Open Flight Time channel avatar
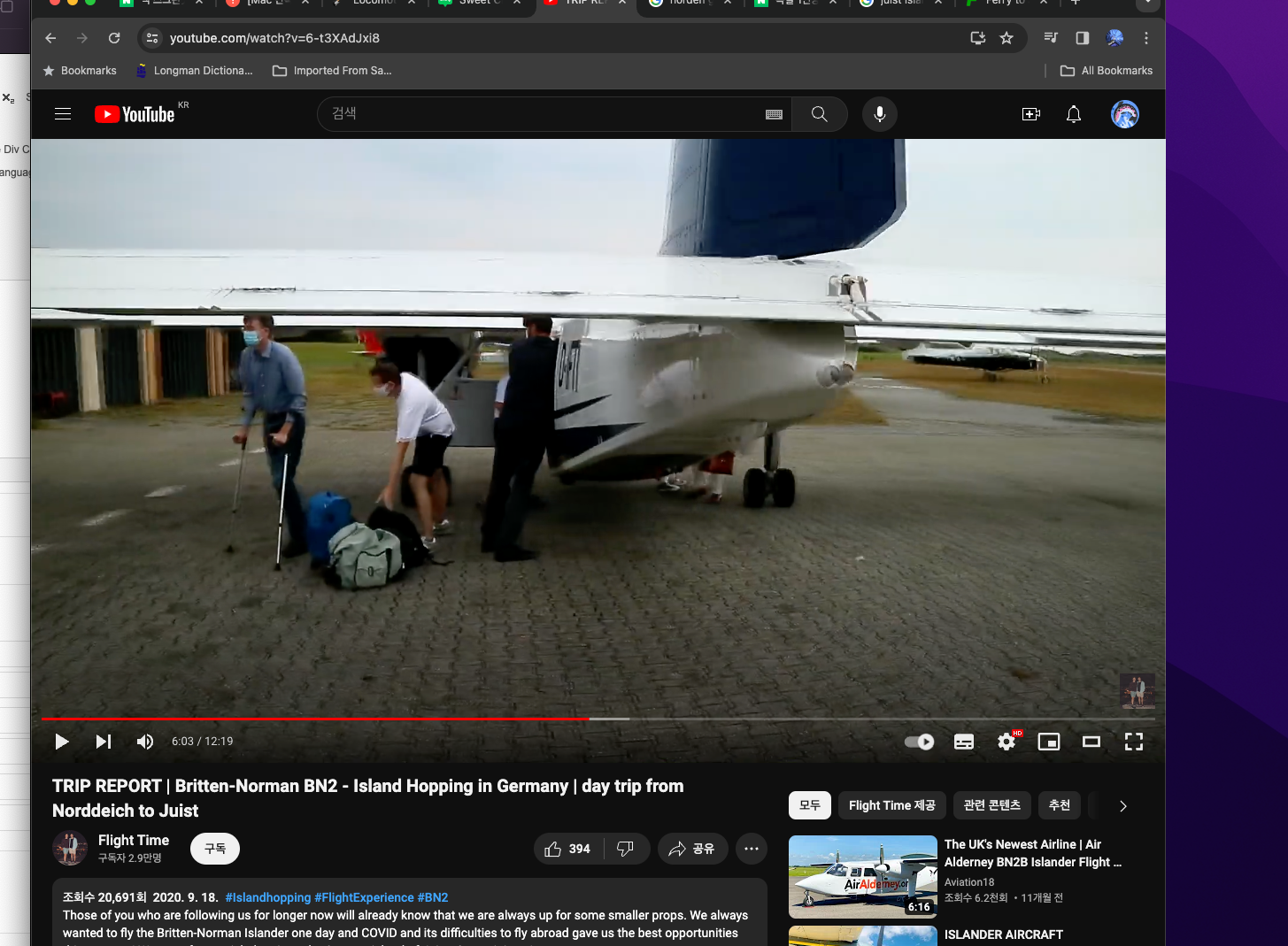 70,849
